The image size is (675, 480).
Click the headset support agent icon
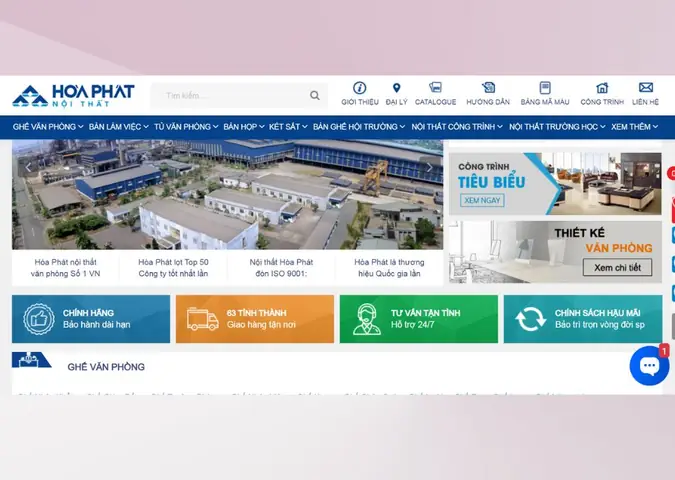tap(367, 319)
